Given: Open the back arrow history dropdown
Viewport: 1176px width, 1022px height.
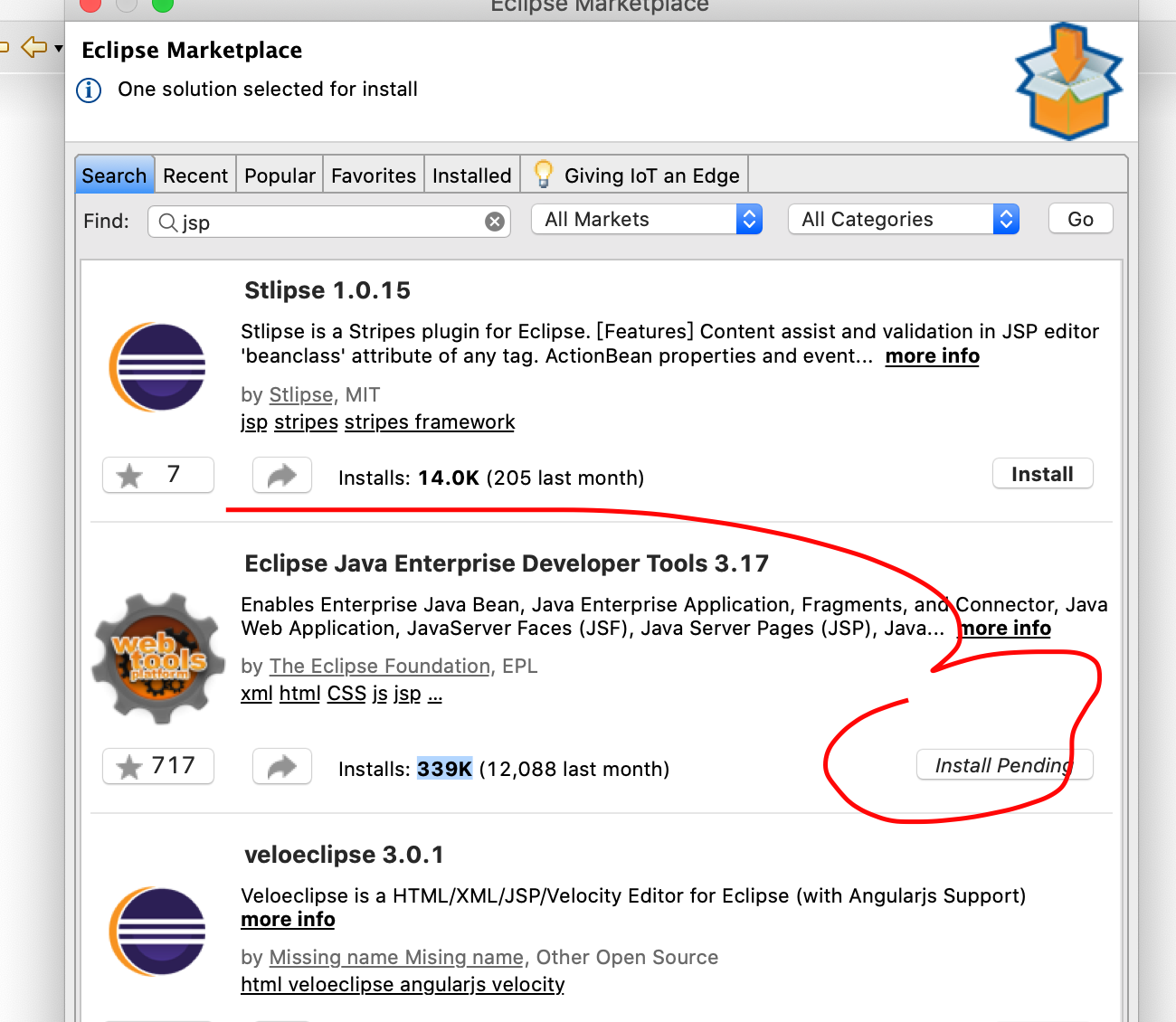Looking at the screenshot, I should point(59,48).
